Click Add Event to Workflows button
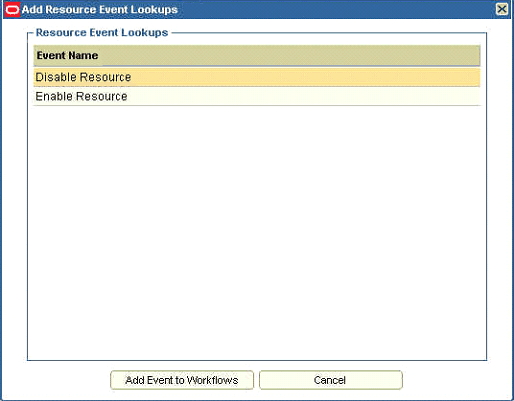The height and width of the screenshot is (401, 514). click(x=182, y=380)
